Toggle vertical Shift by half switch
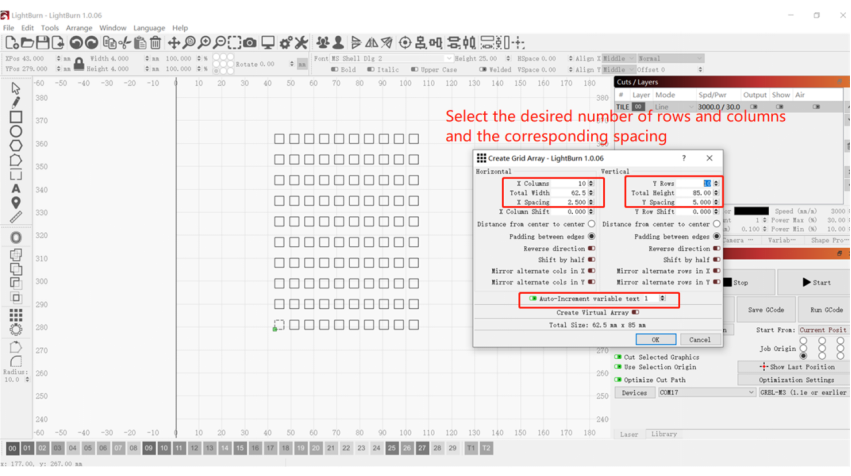Image resolution: width=851 pixels, height=476 pixels. point(716,260)
